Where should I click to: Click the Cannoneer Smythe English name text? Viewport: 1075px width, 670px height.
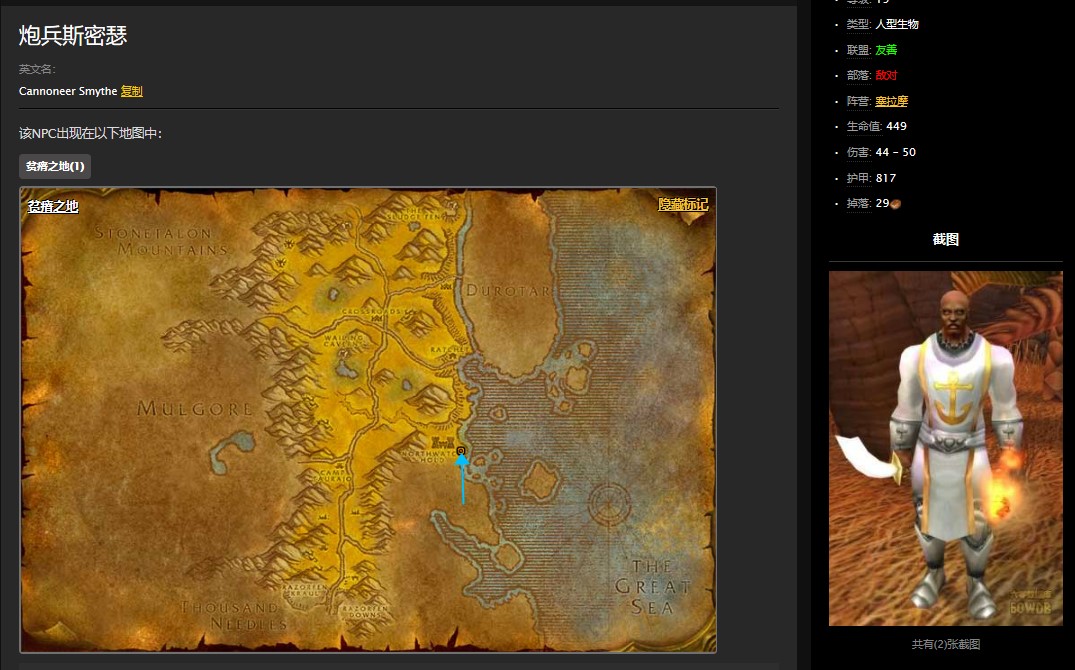point(67,92)
